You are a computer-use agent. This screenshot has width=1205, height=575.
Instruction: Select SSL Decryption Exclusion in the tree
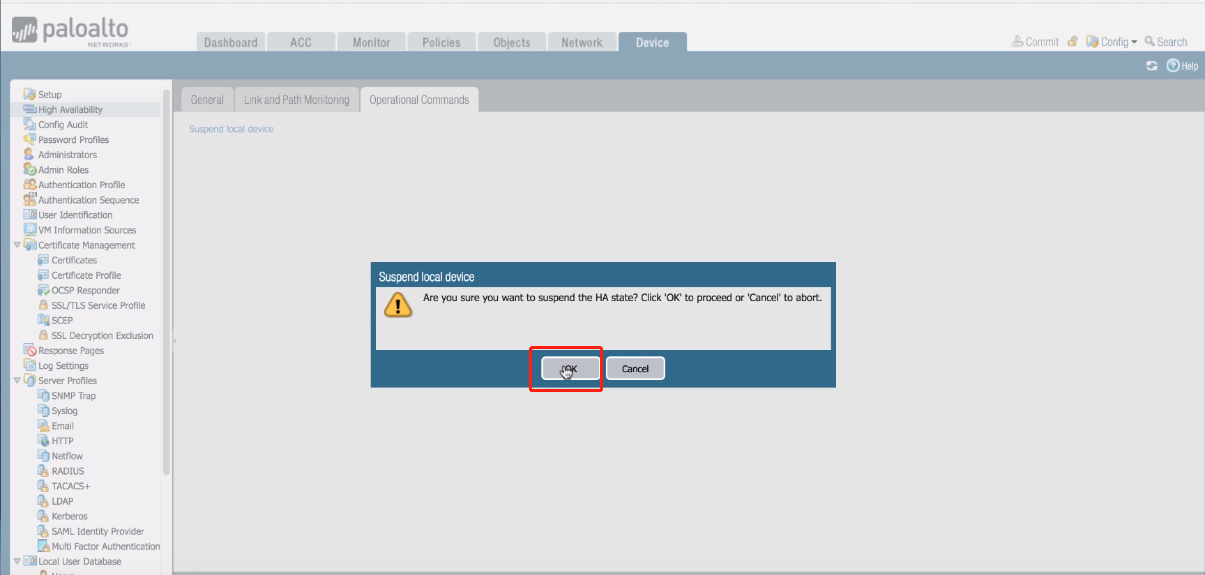[102, 335]
